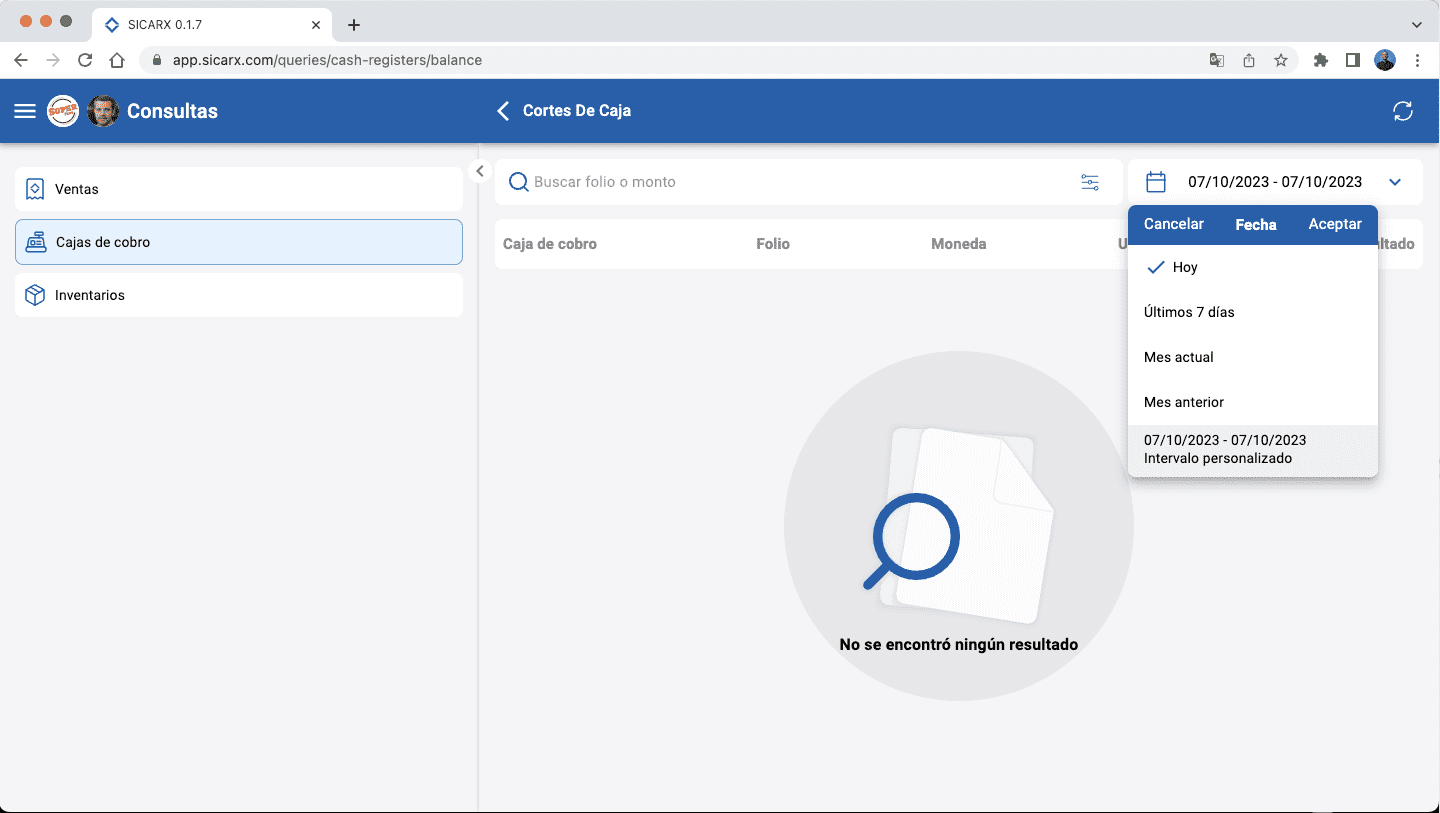The image size is (1440, 813).
Task: Click the calendar icon in date field
Action: 1156,182
